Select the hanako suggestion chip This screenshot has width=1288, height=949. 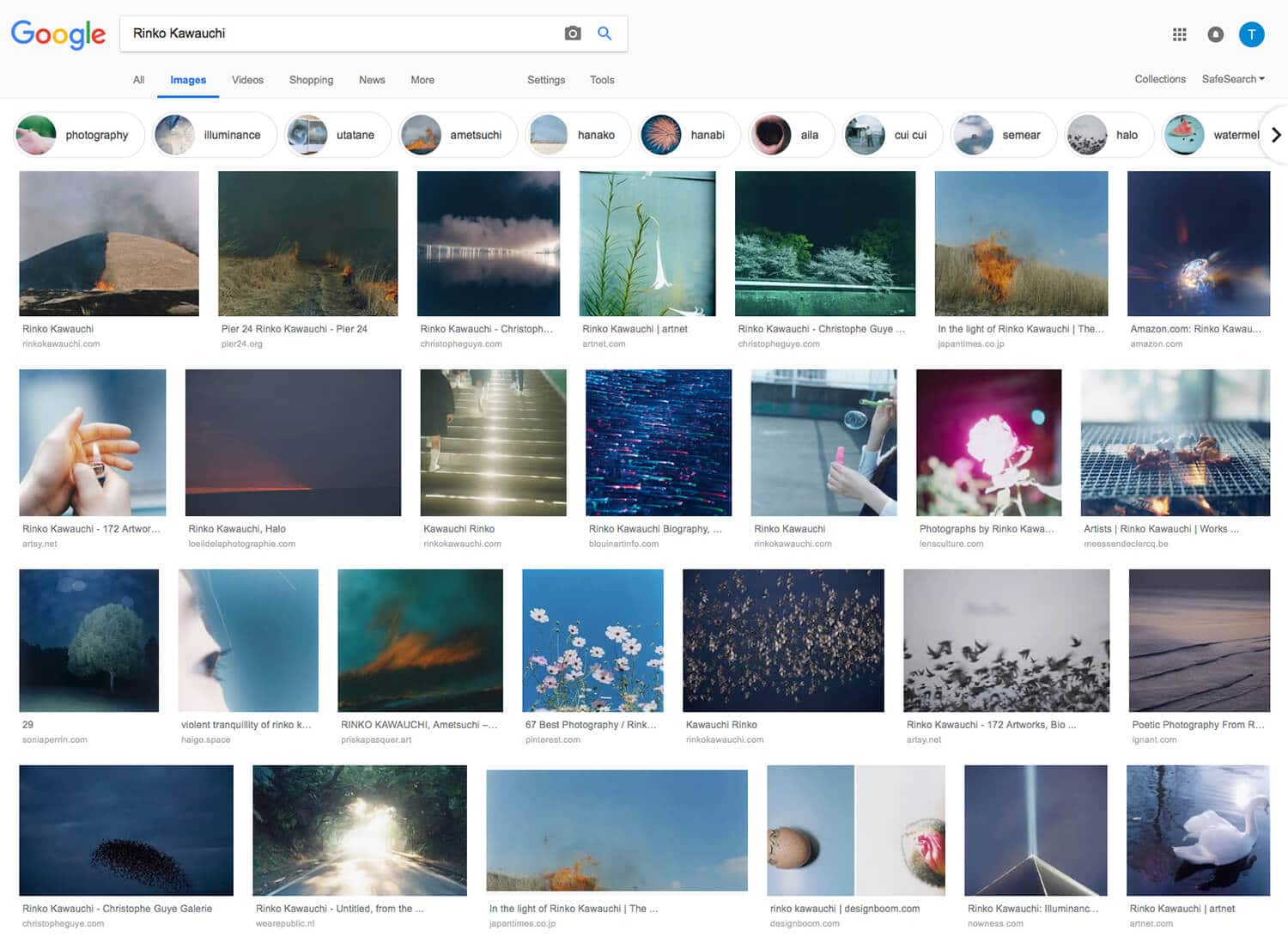[578, 135]
